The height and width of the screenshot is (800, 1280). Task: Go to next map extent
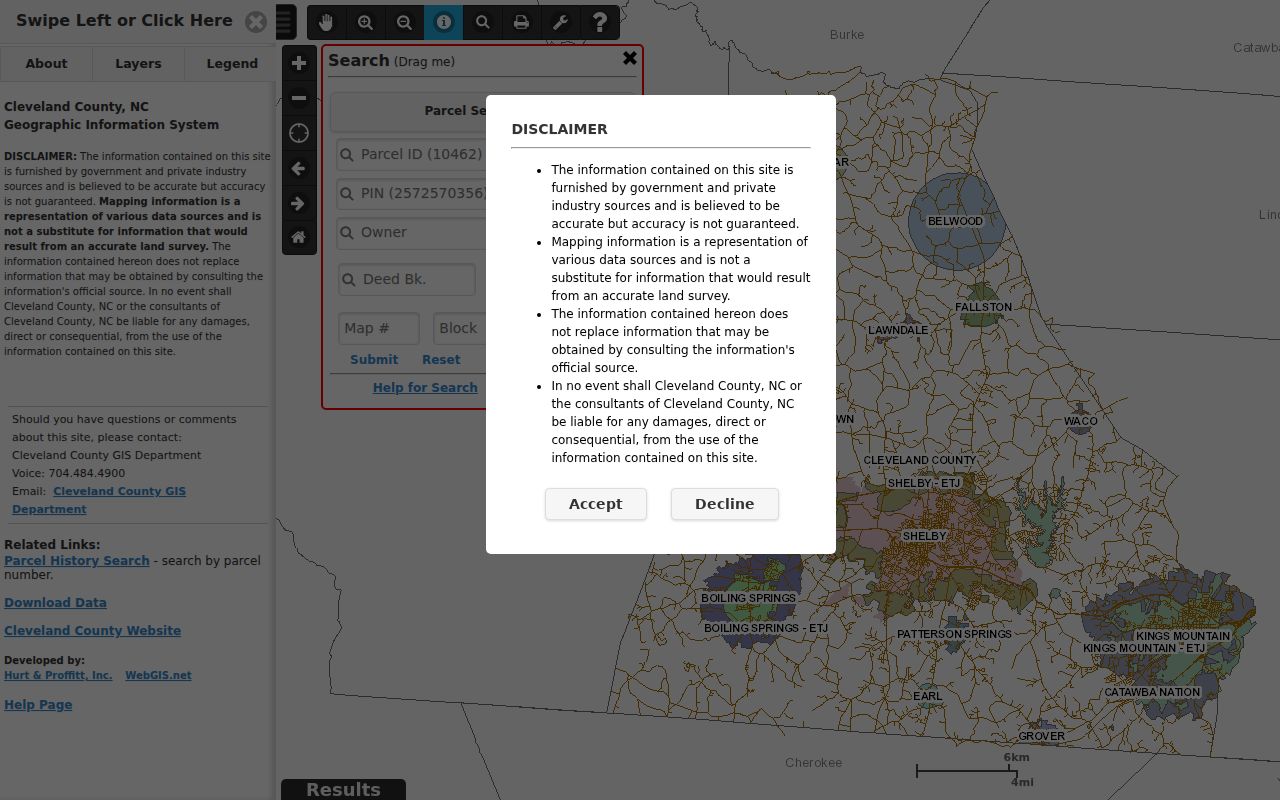coord(299,203)
